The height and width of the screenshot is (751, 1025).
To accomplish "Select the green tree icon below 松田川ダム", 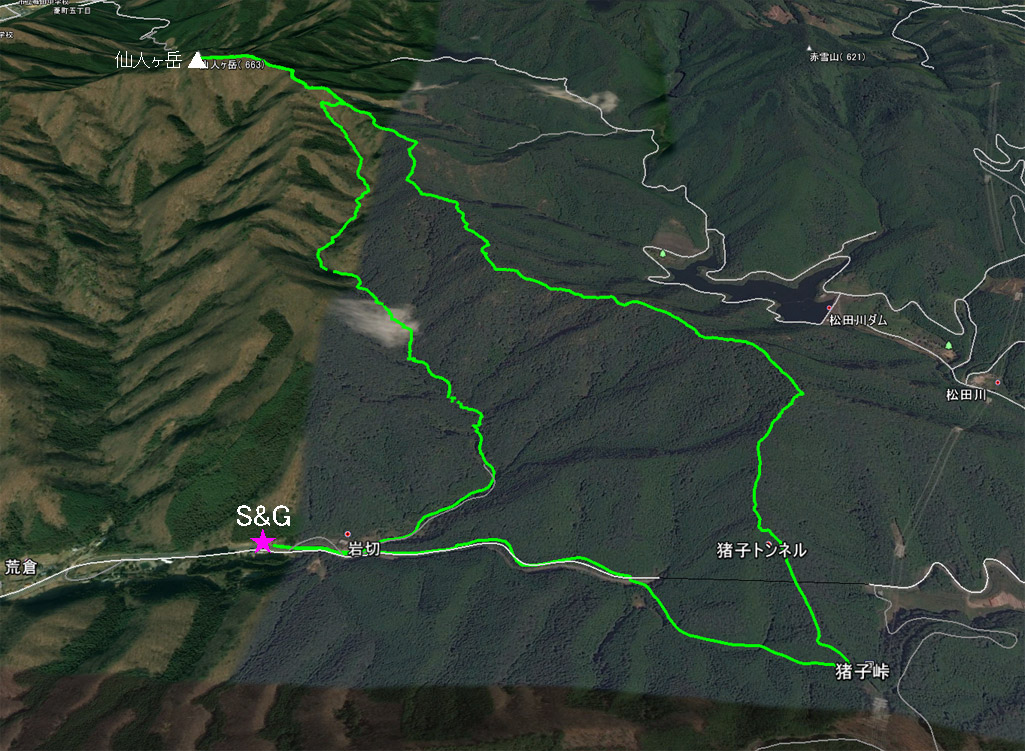I will (949, 345).
